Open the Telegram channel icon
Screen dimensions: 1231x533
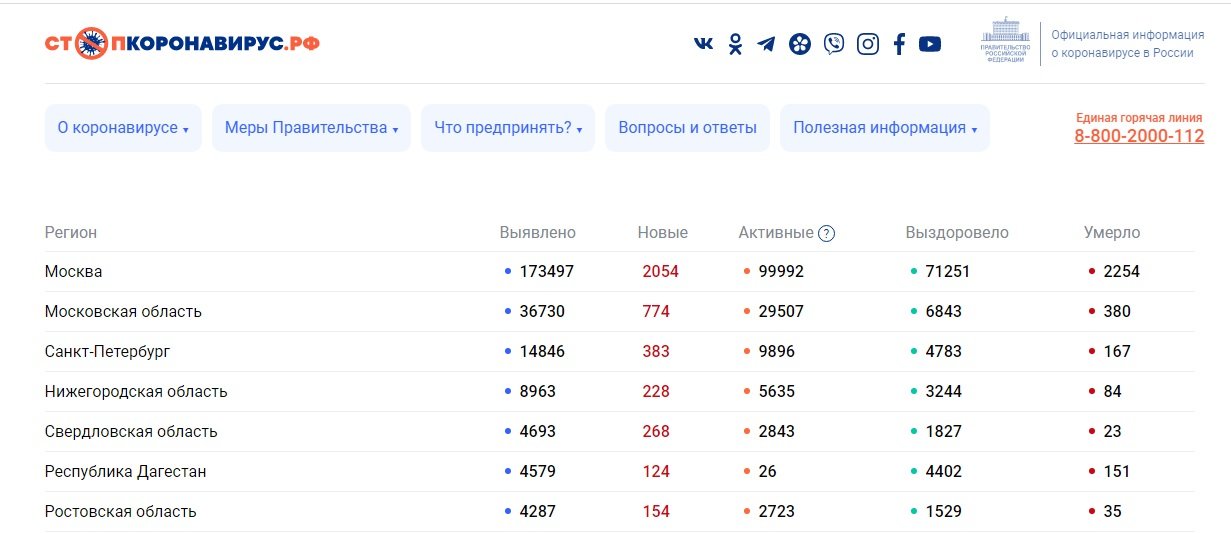pyautogui.click(x=767, y=44)
